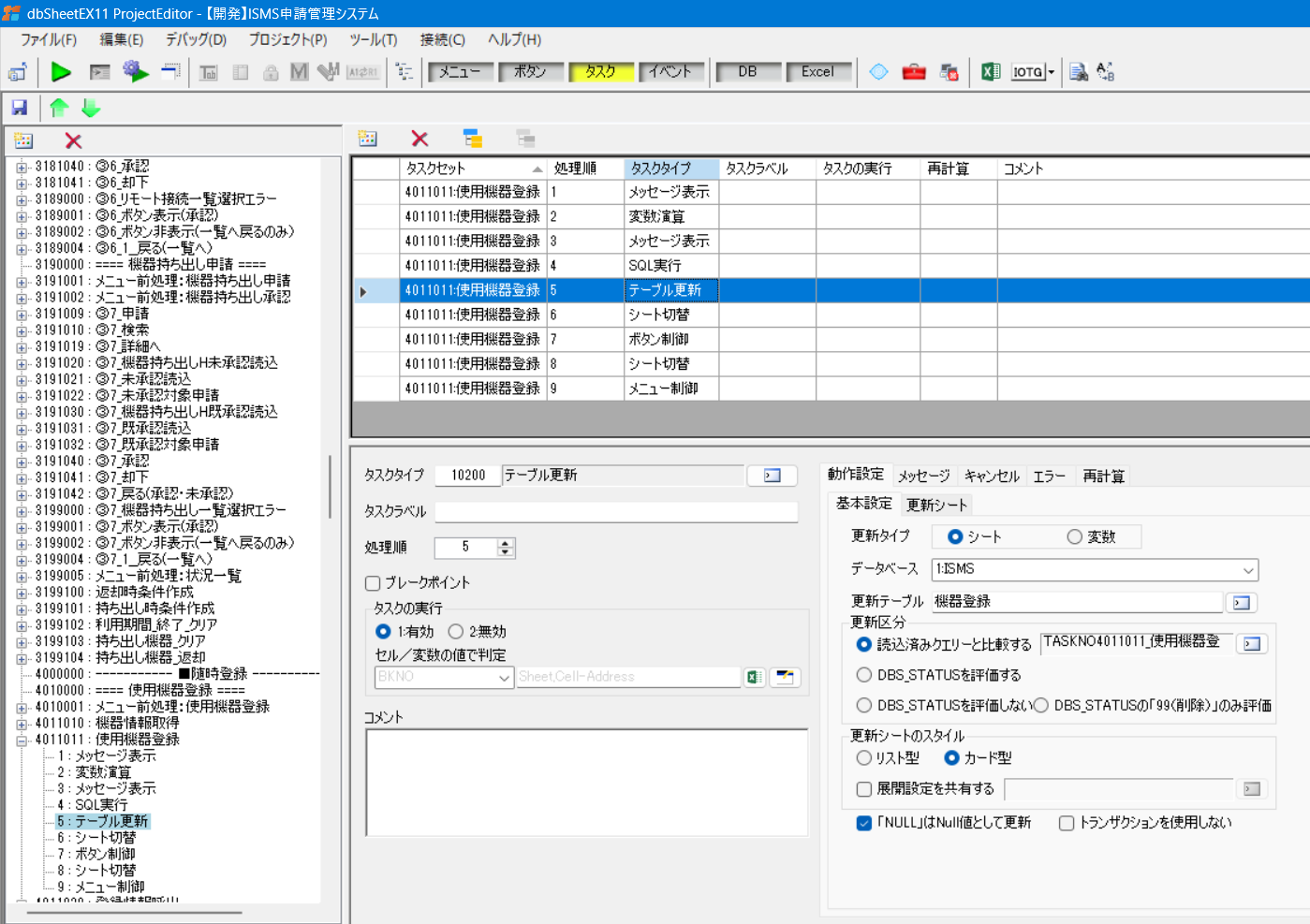Click the green up arrow icon
The width and height of the screenshot is (1310, 924).
click(59, 108)
